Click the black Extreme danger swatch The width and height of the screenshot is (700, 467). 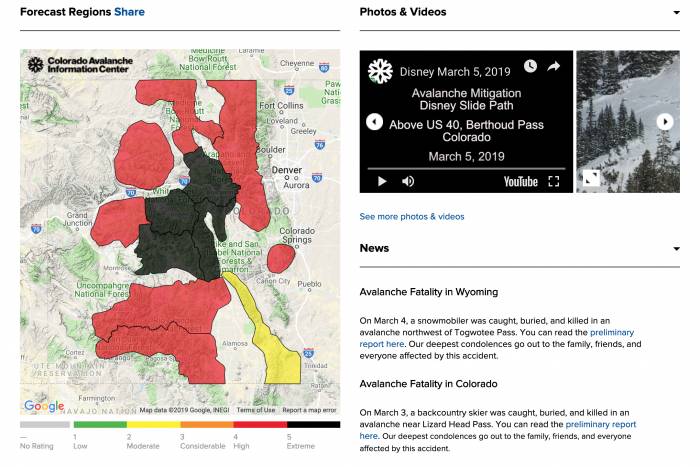coord(313,425)
